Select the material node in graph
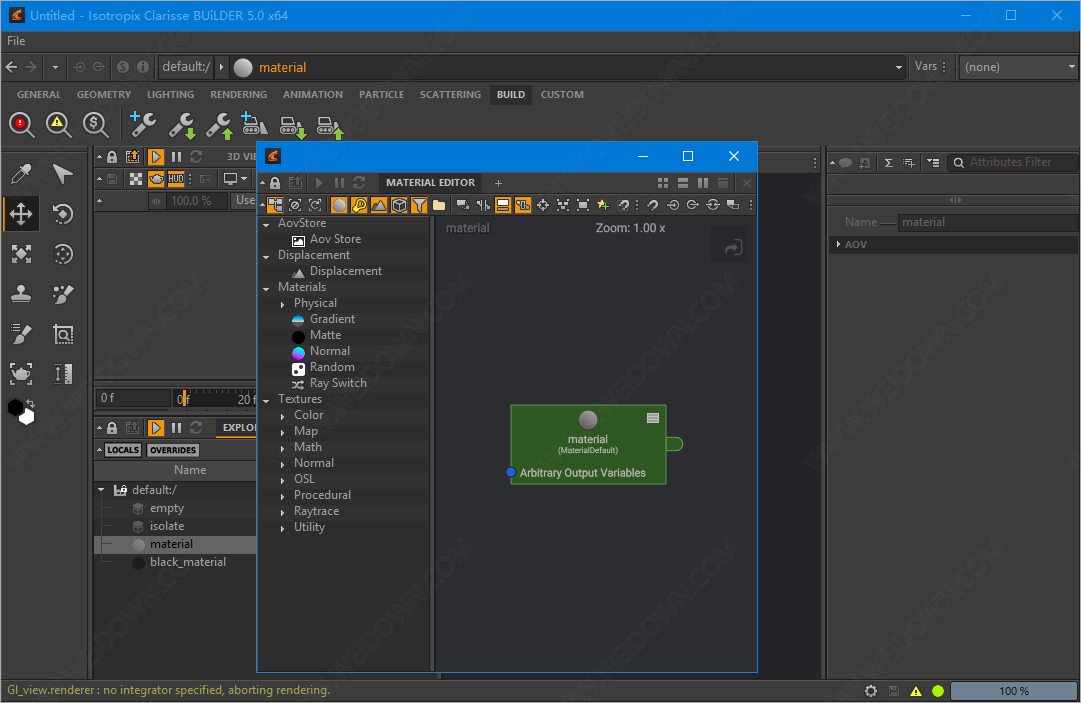1081x703 pixels. pyautogui.click(x=588, y=444)
